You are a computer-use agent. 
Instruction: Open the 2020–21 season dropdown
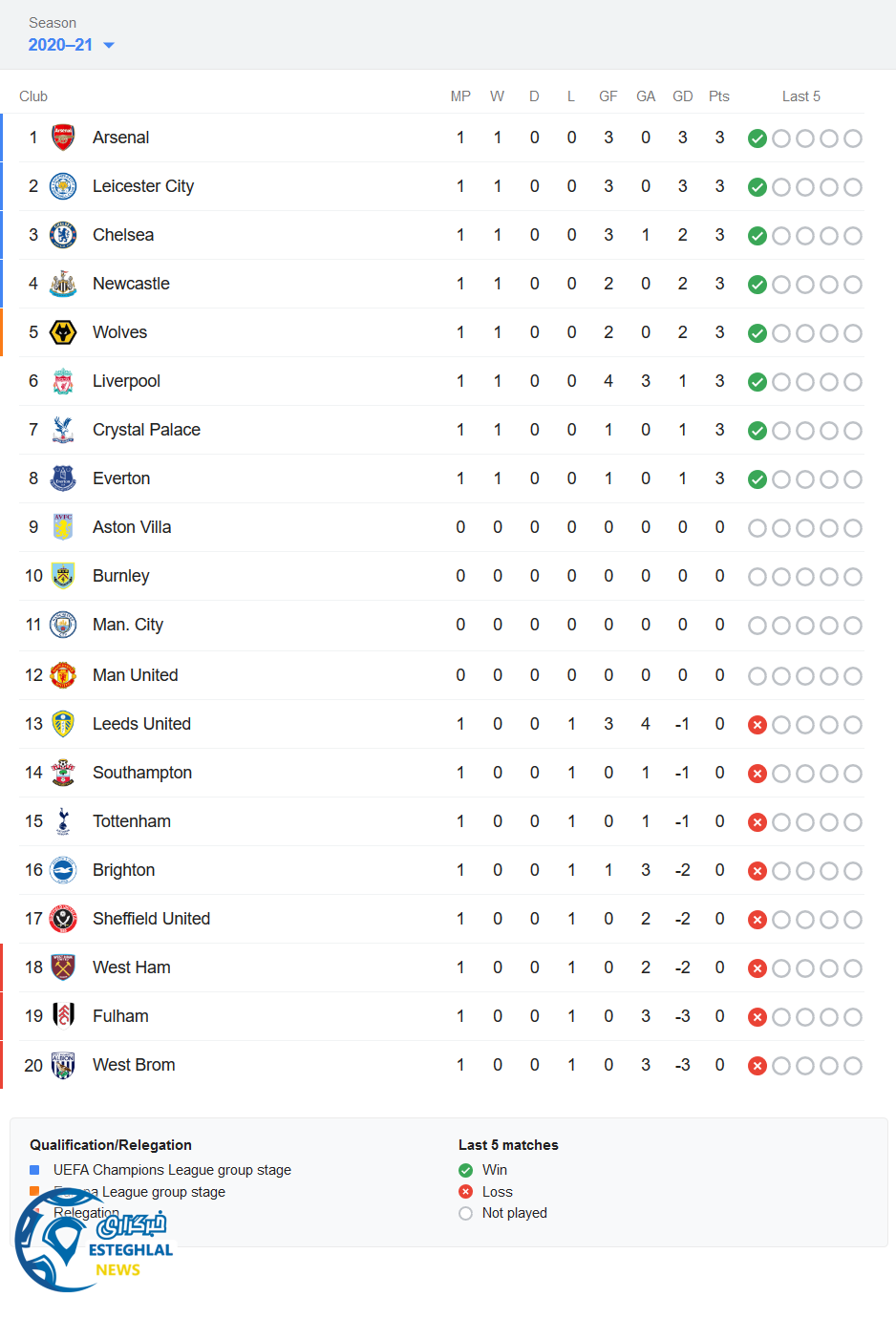(x=61, y=45)
